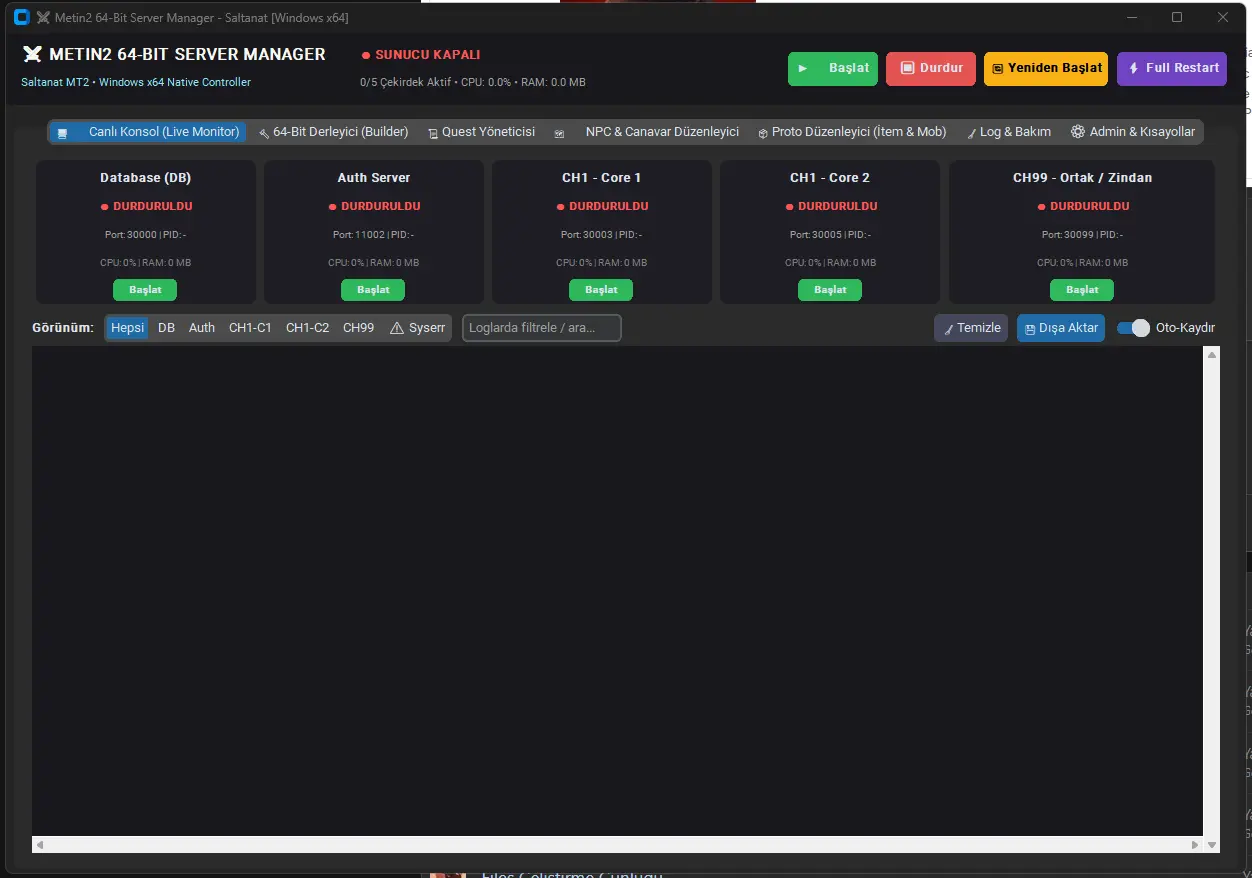
Task: Click the console's horizontal scrollbar right arrow
Action: tap(1195, 844)
